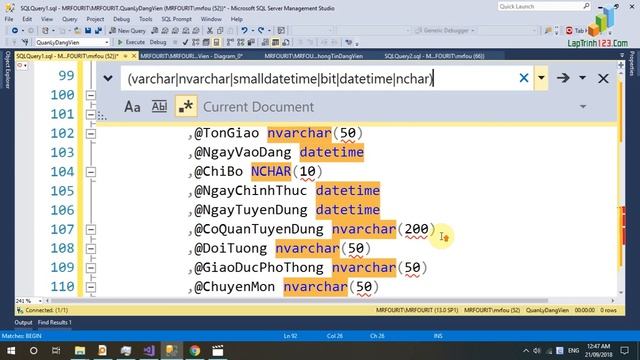Image resolution: width=640 pixels, height=360 pixels.
Task: Open the Current Document scope dropdown
Action: [583, 107]
